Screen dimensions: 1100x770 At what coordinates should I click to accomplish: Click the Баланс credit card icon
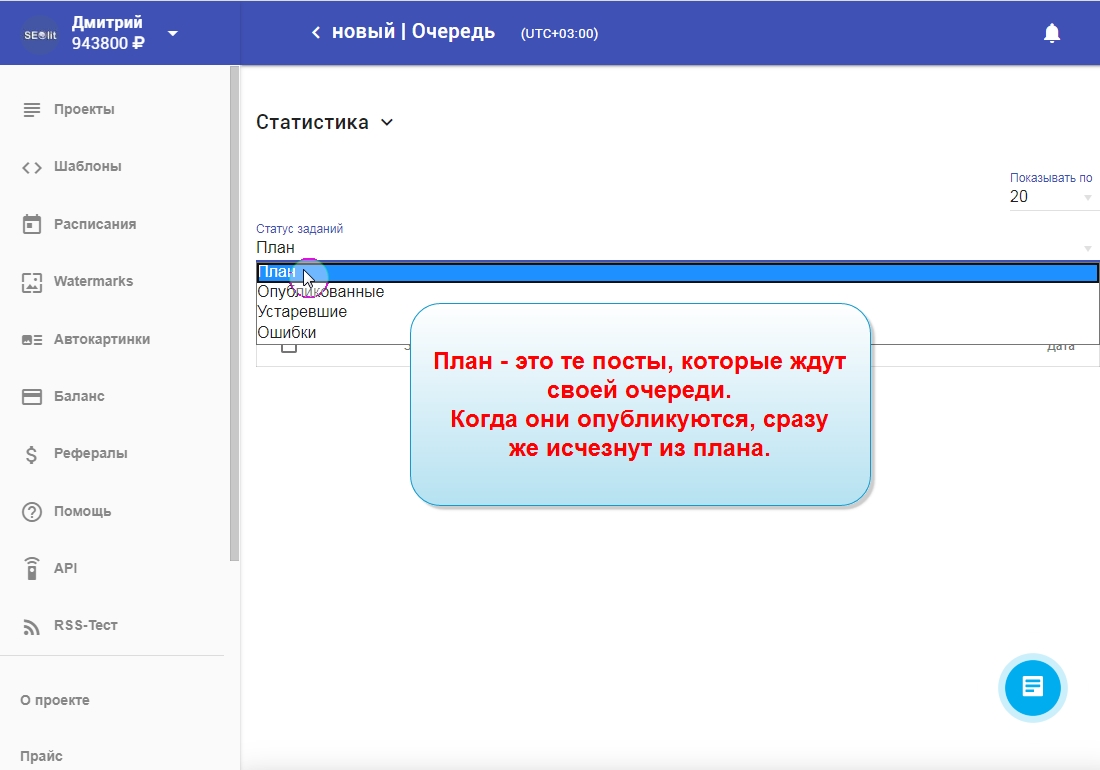tap(32, 397)
